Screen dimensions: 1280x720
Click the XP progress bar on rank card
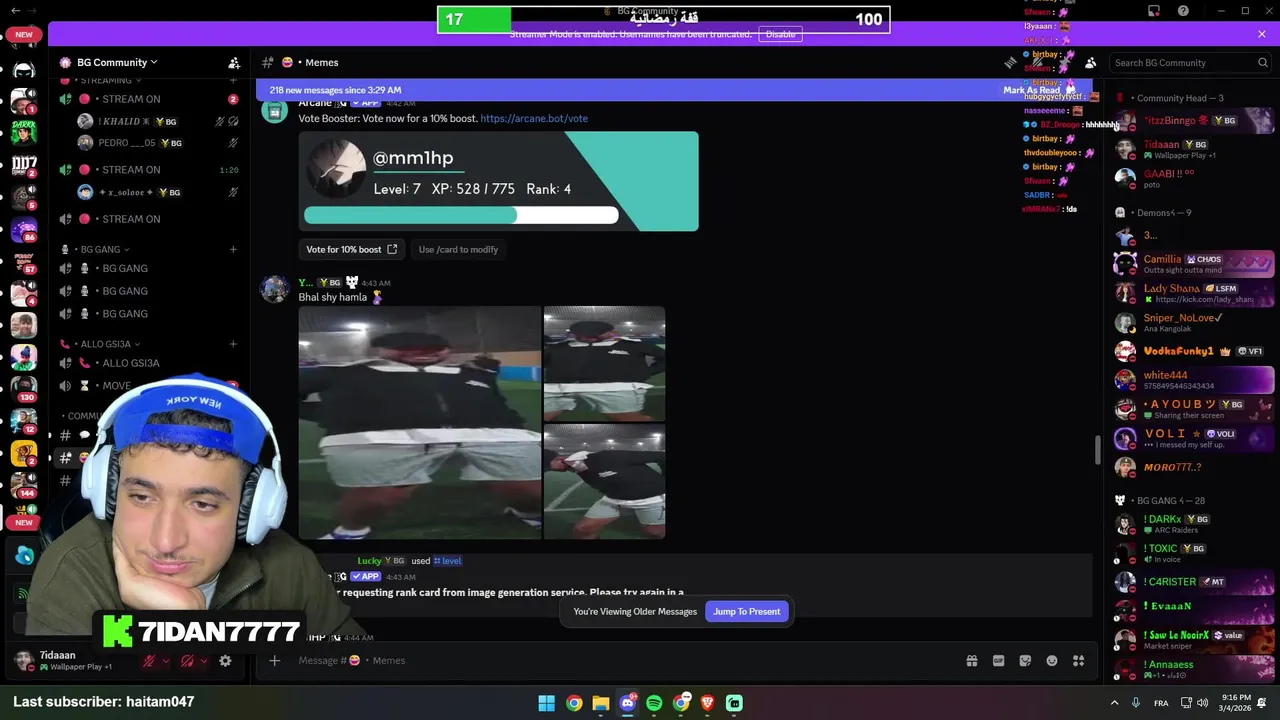[461, 215]
